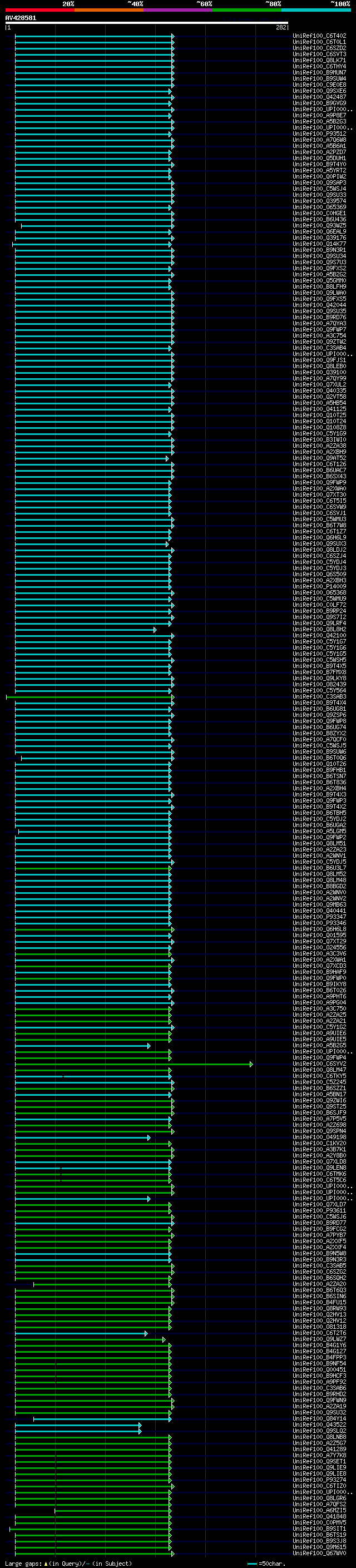Open the UniRef100_C6SZD2 hit label
Image resolution: width=356 pixels, height=1568 pixels.
tap(319, 48)
